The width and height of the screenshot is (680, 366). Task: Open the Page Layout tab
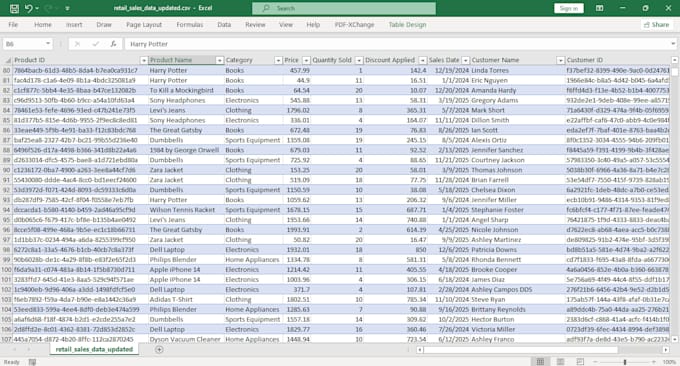tap(144, 25)
